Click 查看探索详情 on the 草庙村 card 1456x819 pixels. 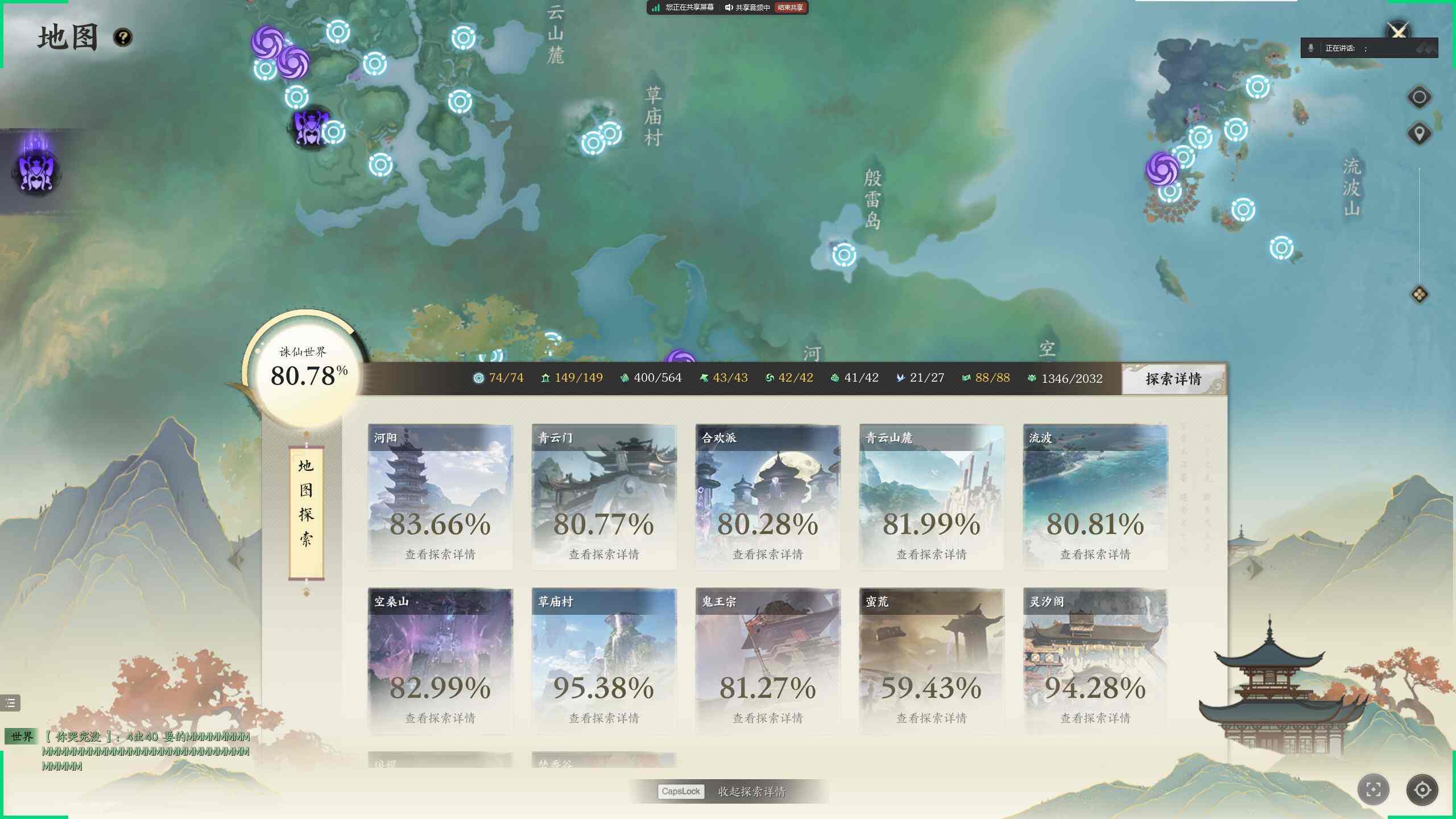coord(604,718)
